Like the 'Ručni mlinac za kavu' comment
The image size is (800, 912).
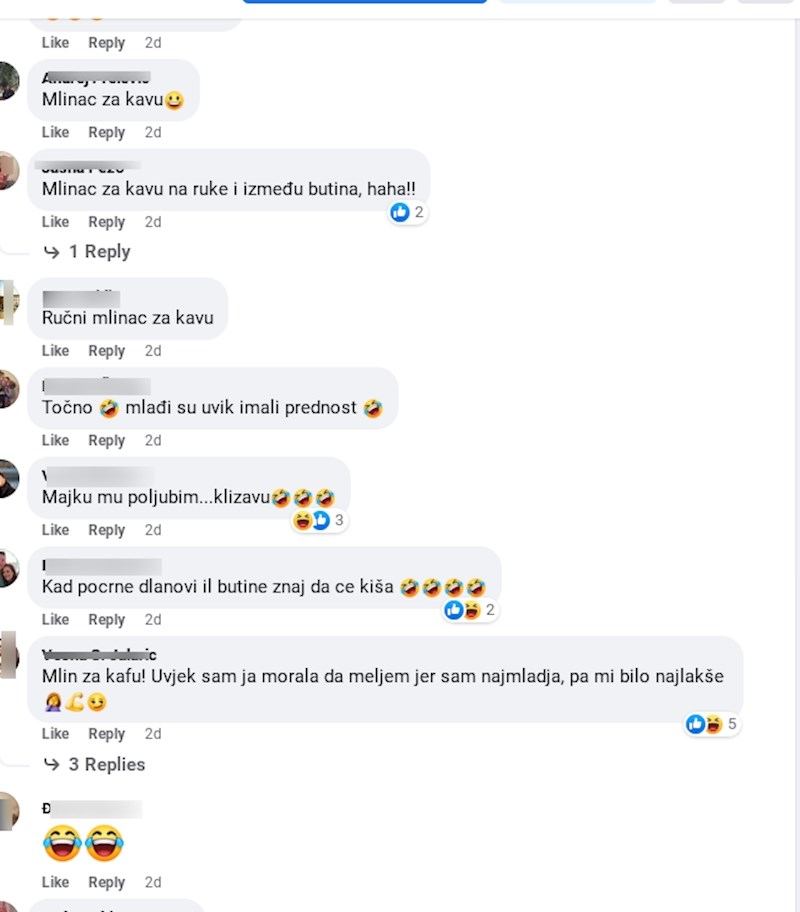(55, 351)
